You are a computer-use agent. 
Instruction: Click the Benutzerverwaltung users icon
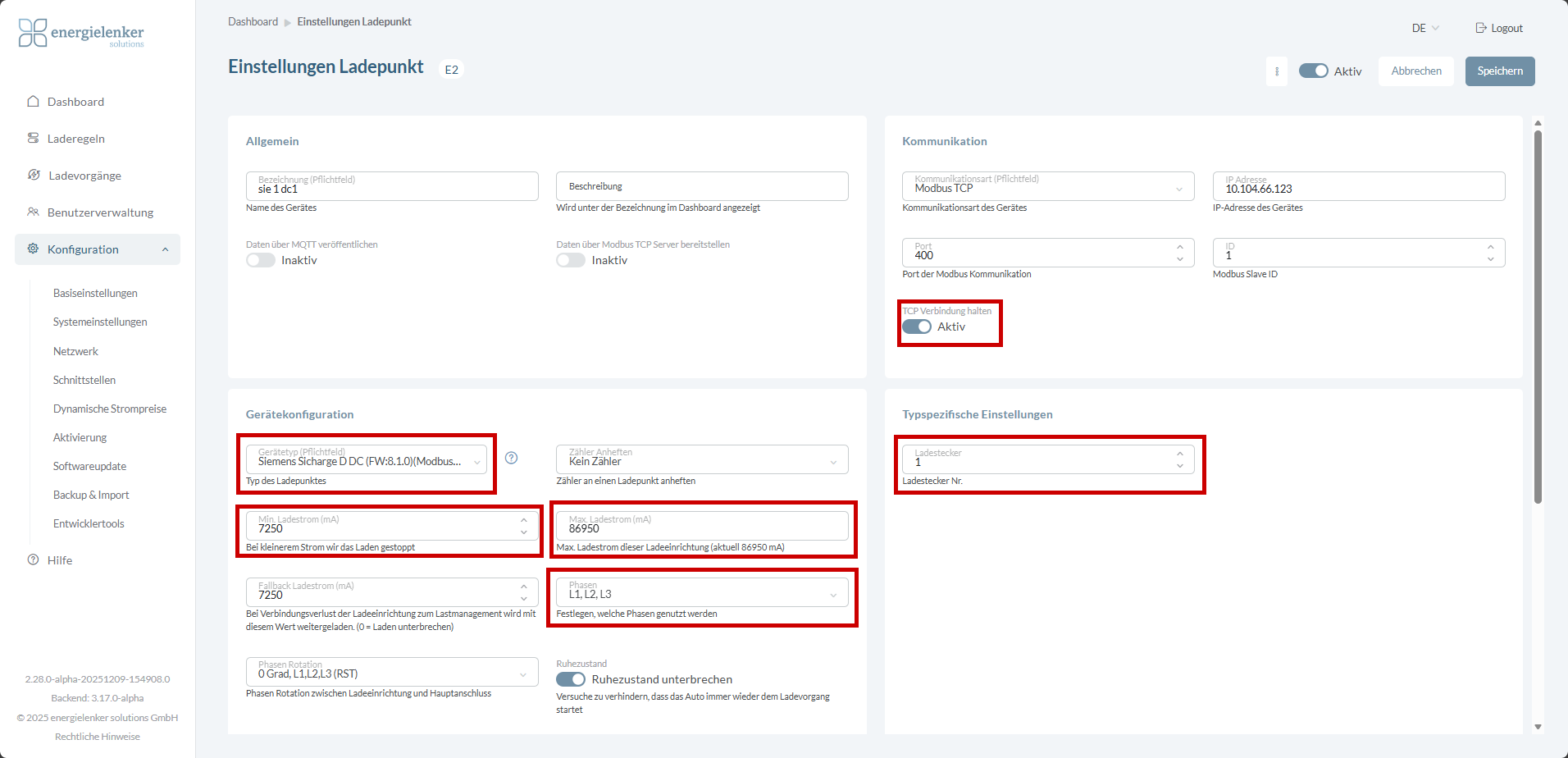pyautogui.click(x=33, y=212)
